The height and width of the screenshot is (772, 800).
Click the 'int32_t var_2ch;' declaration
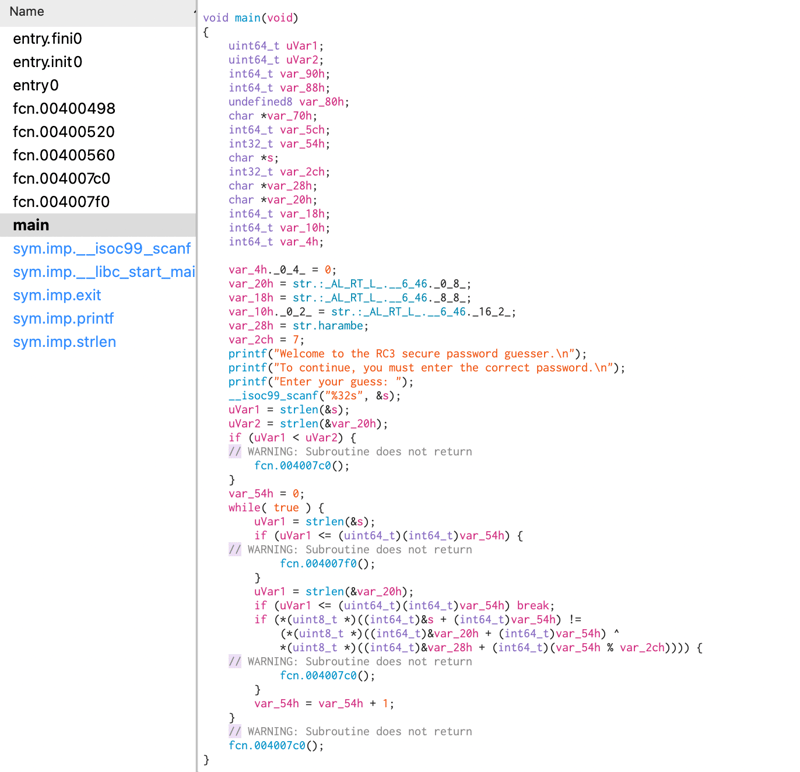tap(279, 172)
